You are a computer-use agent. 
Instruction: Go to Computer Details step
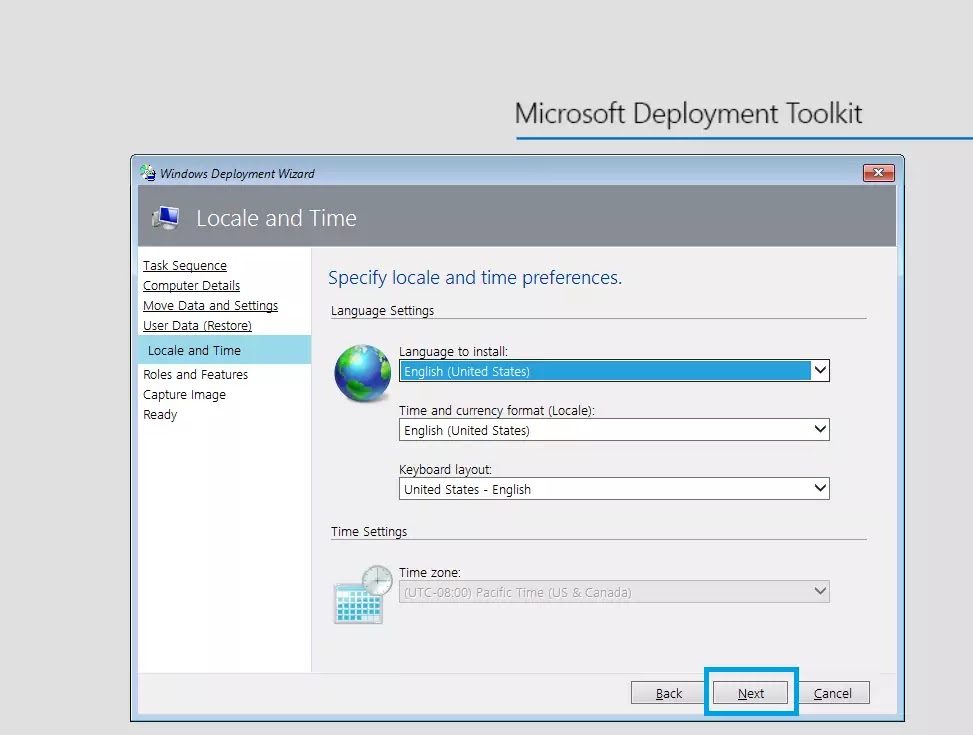pyautogui.click(x=191, y=286)
